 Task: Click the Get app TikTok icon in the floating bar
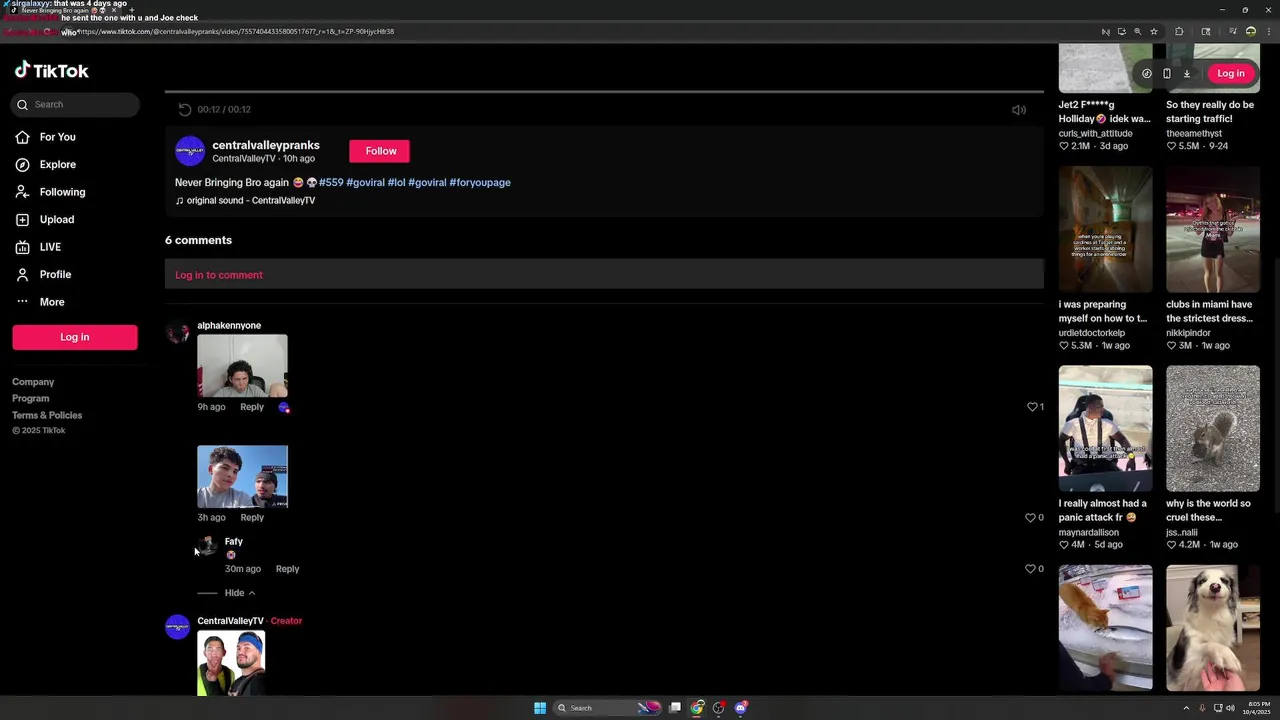tap(1147, 73)
